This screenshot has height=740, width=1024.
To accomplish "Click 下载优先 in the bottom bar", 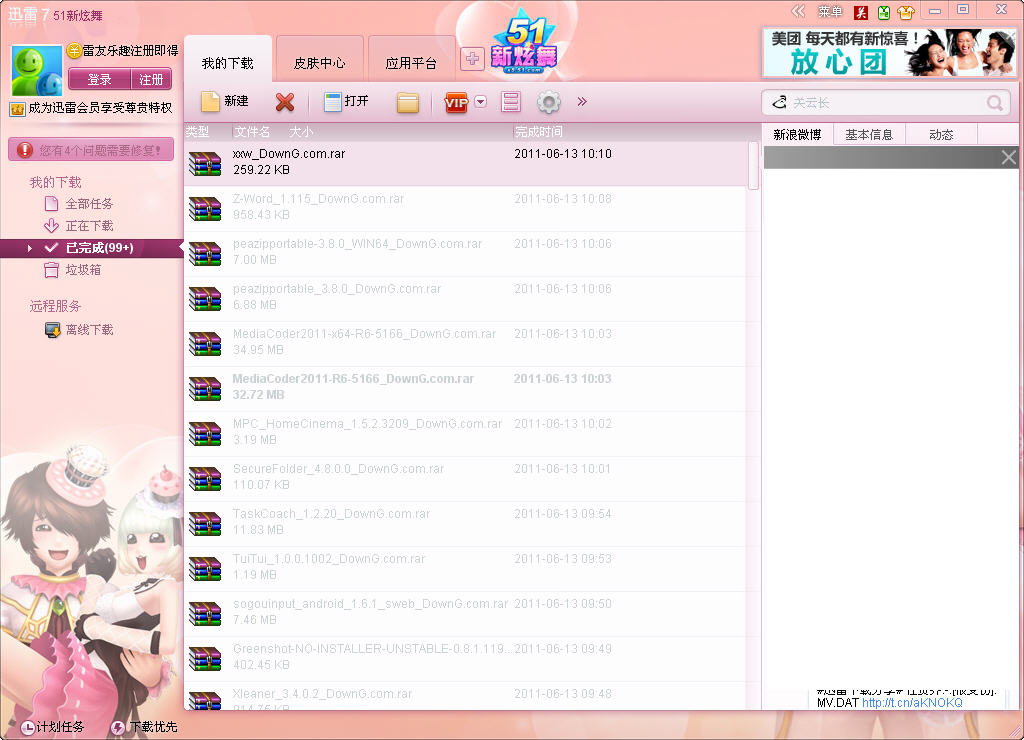I will coord(146,727).
